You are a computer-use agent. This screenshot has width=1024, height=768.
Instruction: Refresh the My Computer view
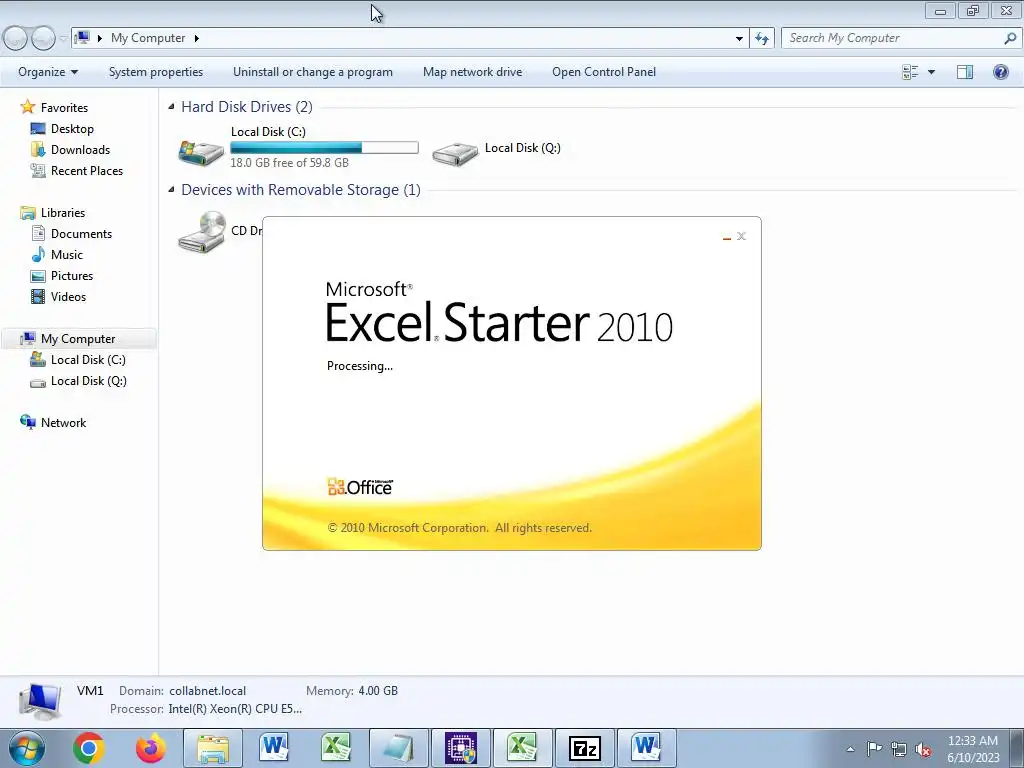(x=762, y=39)
